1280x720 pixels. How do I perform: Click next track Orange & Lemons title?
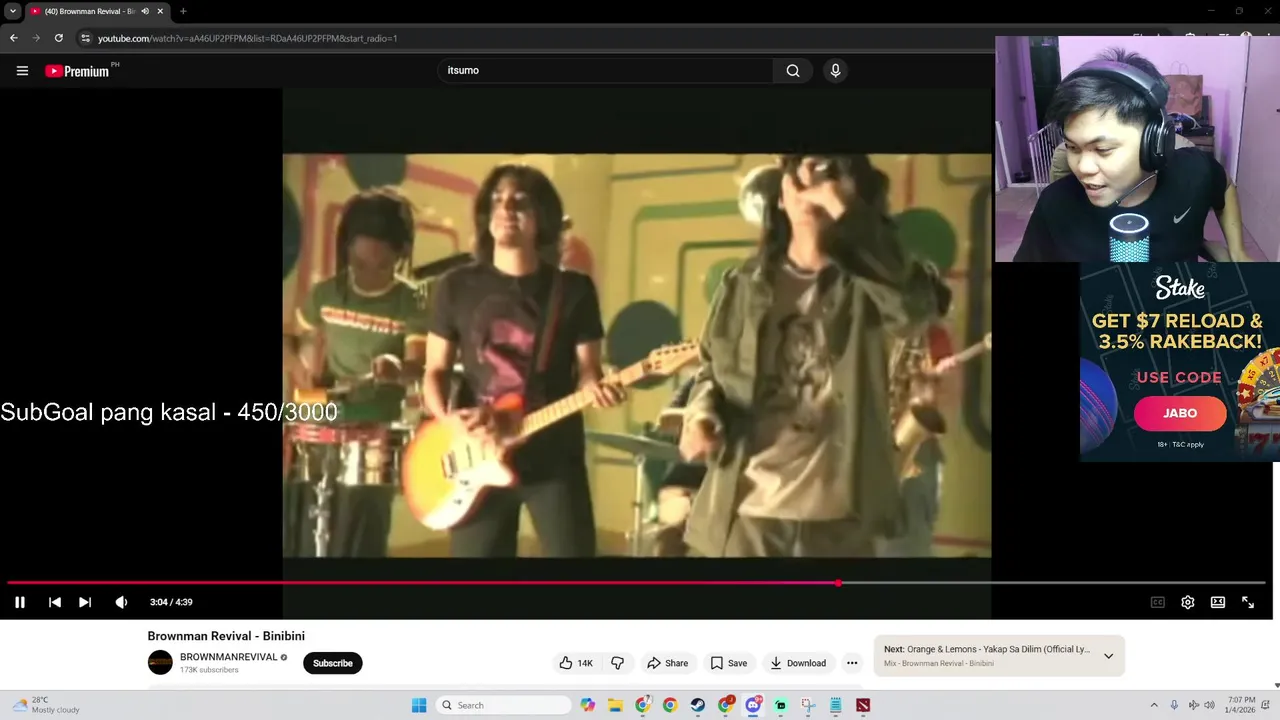point(998,649)
